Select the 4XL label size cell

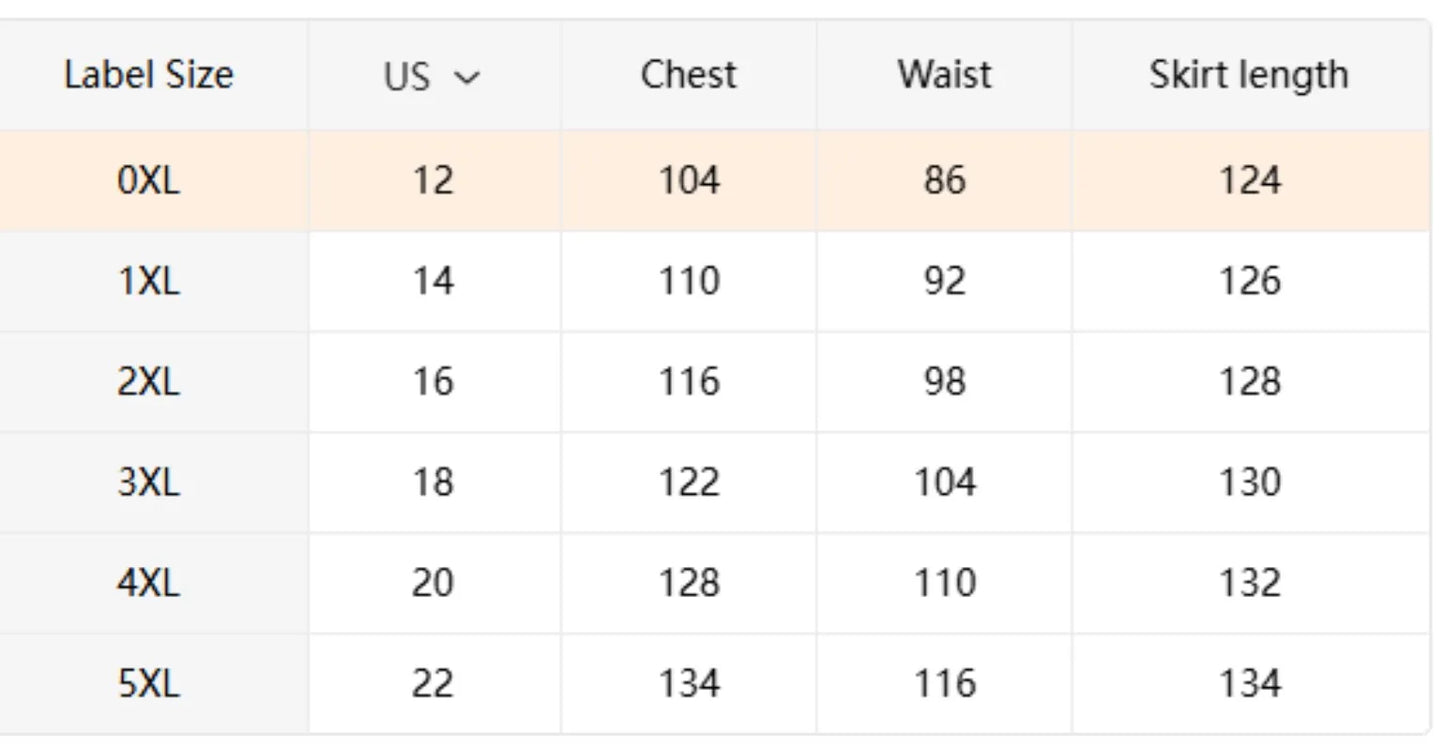pyautogui.click(x=149, y=583)
